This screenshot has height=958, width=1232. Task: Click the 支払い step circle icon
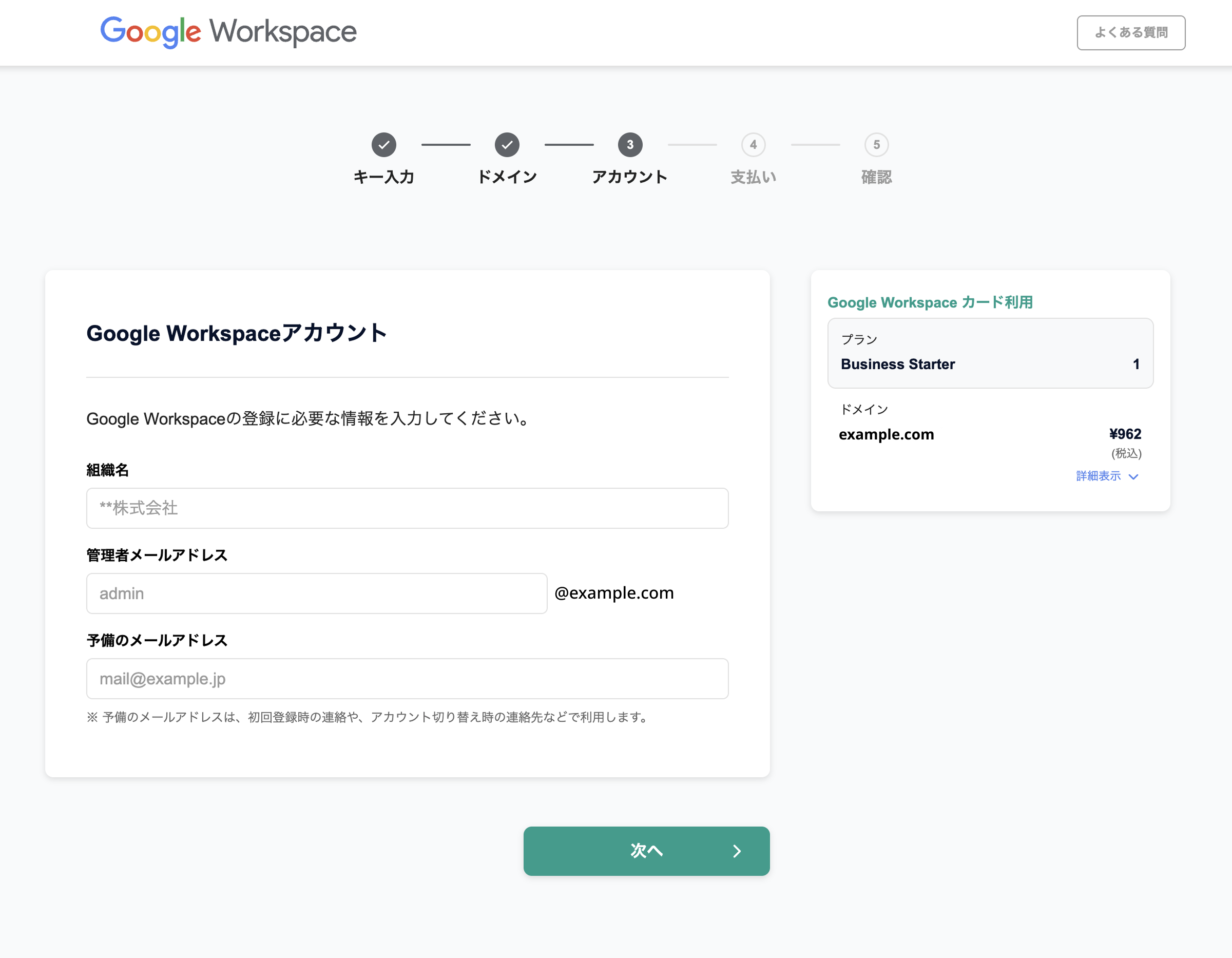[x=754, y=144]
